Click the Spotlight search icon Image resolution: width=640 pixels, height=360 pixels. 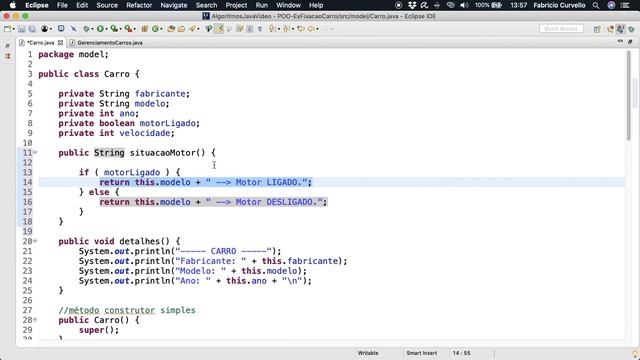point(596,5)
